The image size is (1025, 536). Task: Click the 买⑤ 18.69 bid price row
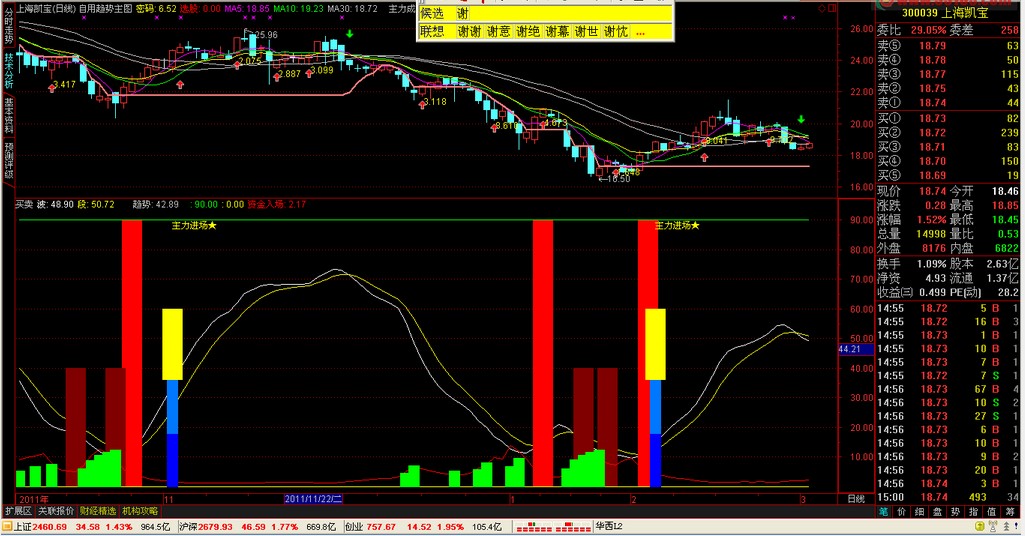[x=948, y=175]
